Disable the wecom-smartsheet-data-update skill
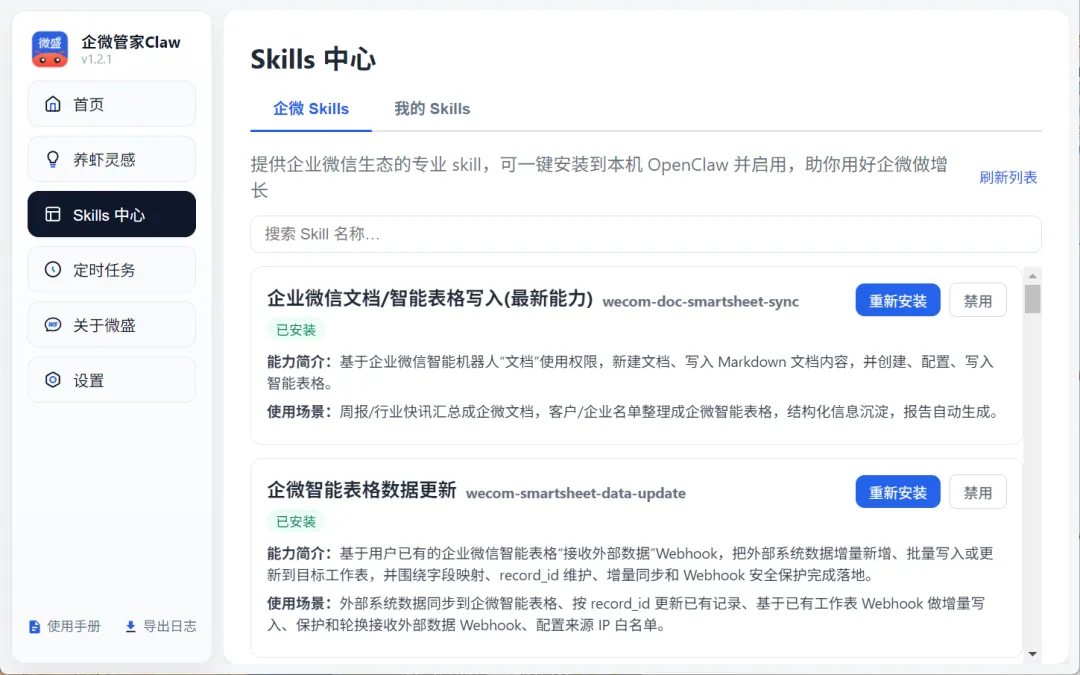The height and width of the screenshot is (675, 1080). [x=977, y=492]
